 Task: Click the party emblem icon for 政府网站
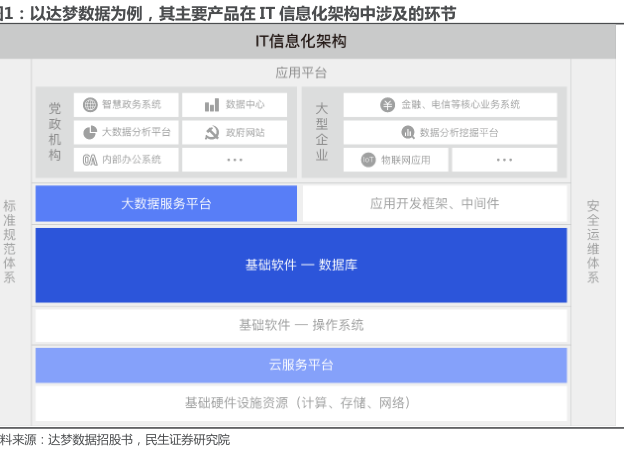[x=212, y=132]
